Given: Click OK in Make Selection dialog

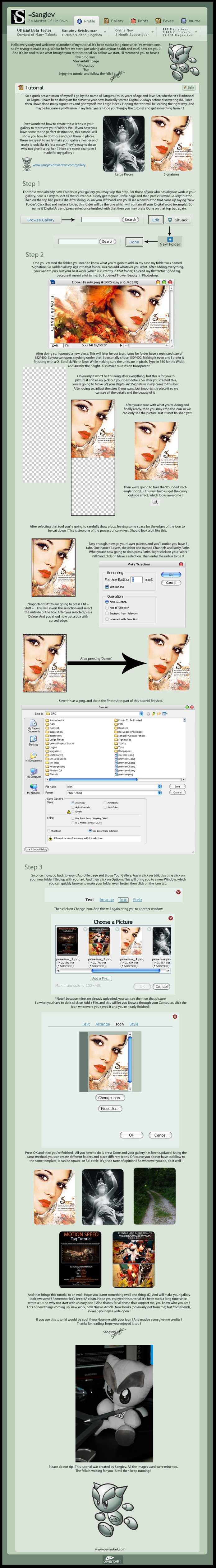Looking at the screenshot, I should tap(171, 575).
